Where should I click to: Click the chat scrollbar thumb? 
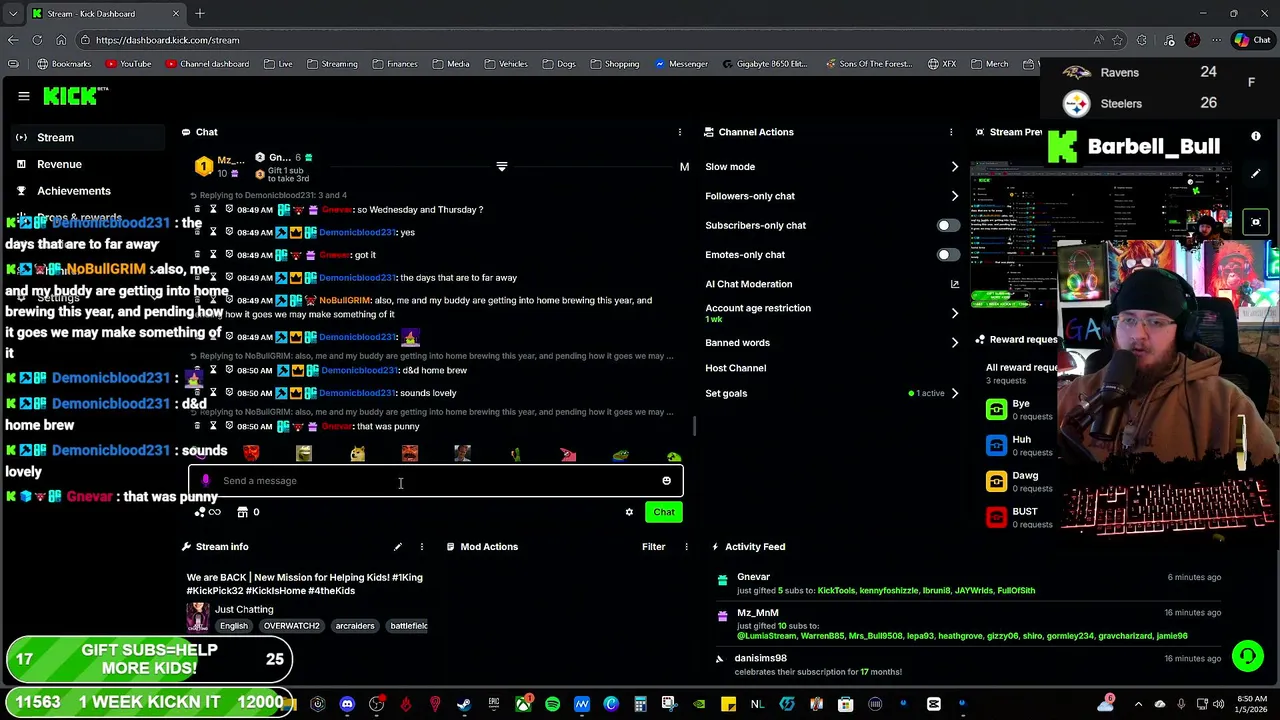pyautogui.click(x=695, y=426)
